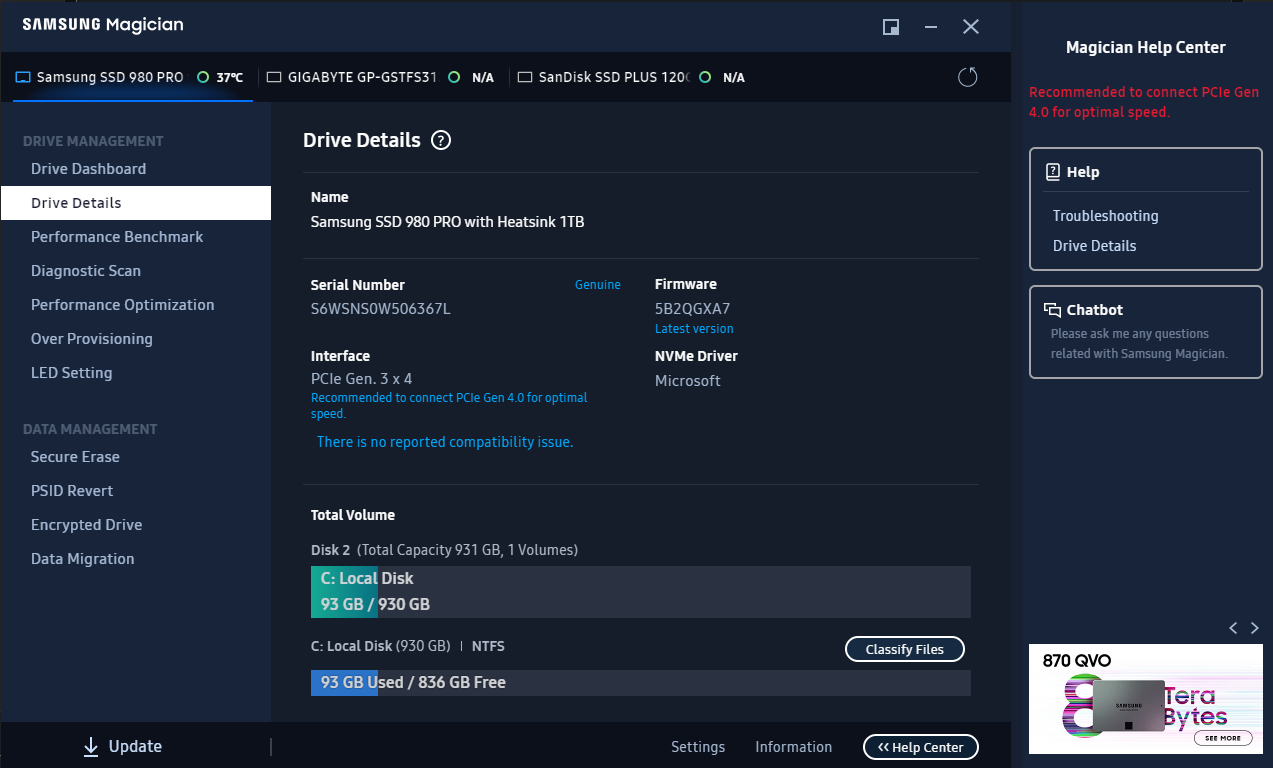Viewport: 1273px width, 768px height.
Task: Click the serial number S6WSNS0W506367L
Action: click(380, 309)
